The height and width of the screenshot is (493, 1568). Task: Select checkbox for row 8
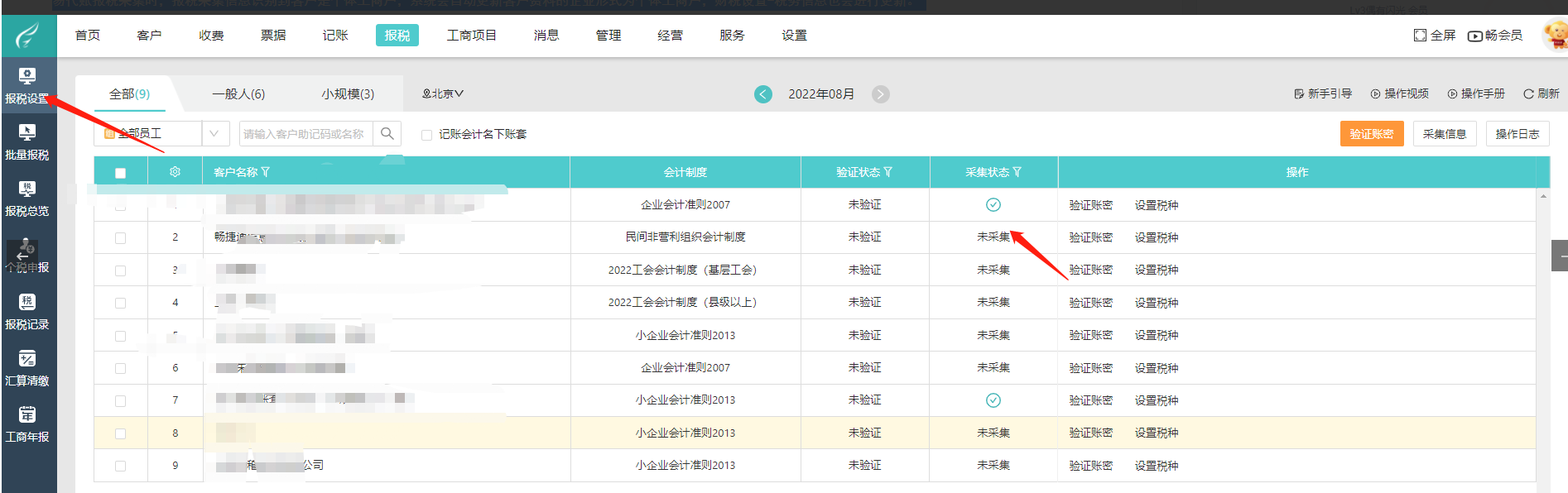pyautogui.click(x=121, y=433)
